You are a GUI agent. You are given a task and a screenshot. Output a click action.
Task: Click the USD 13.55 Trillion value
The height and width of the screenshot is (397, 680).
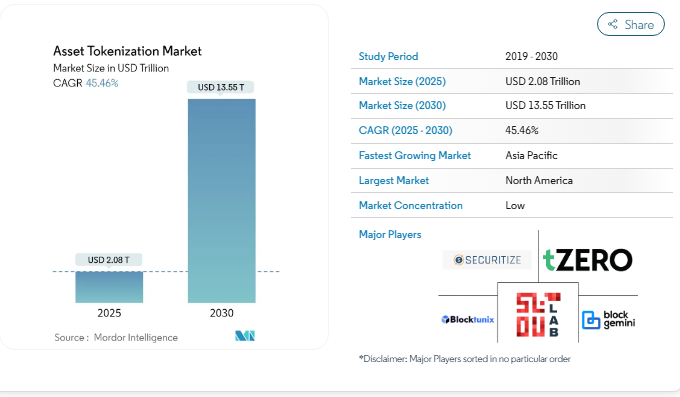tap(545, 105)
